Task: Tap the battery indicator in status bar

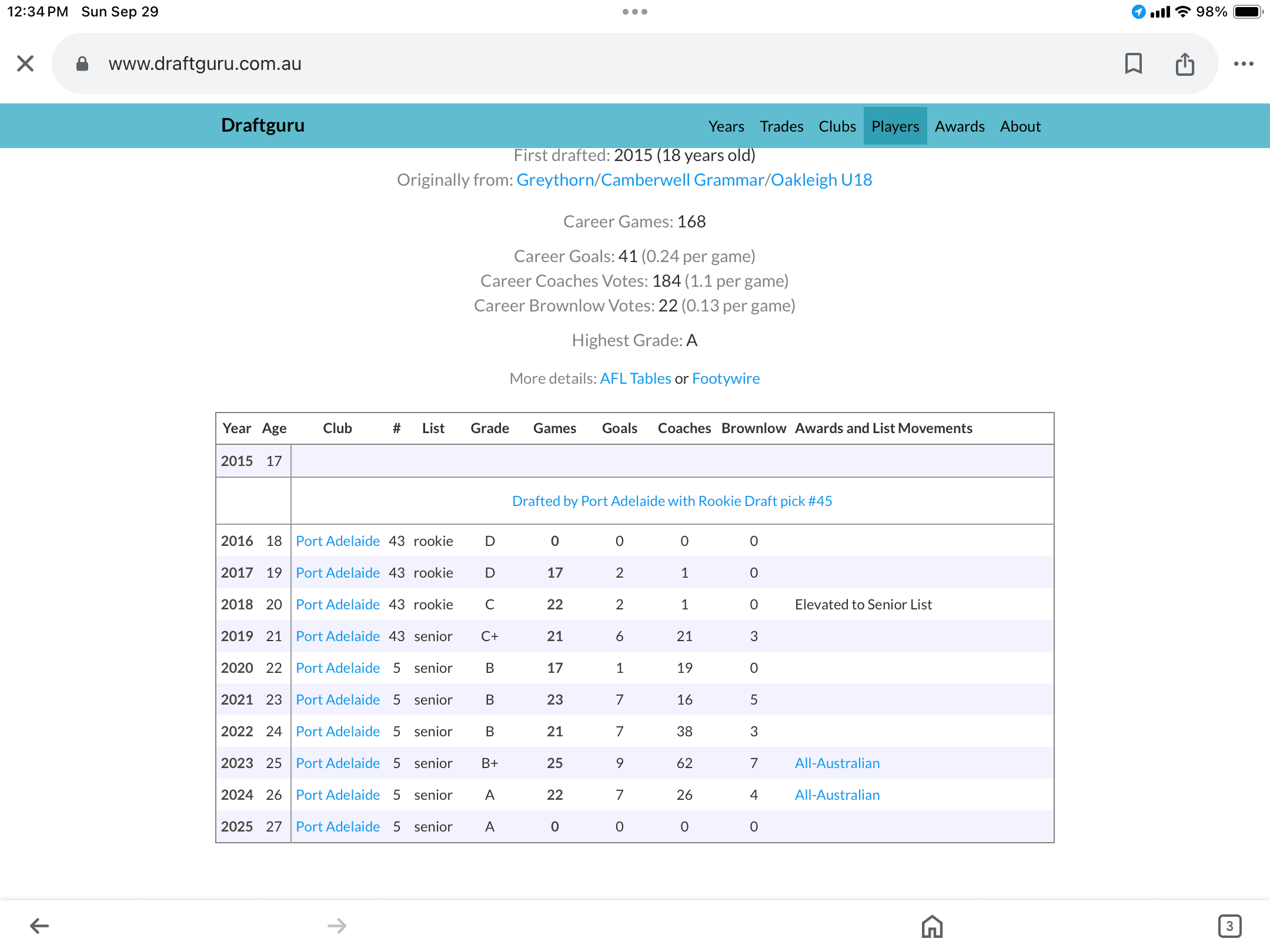Action: click(1248, 12)
